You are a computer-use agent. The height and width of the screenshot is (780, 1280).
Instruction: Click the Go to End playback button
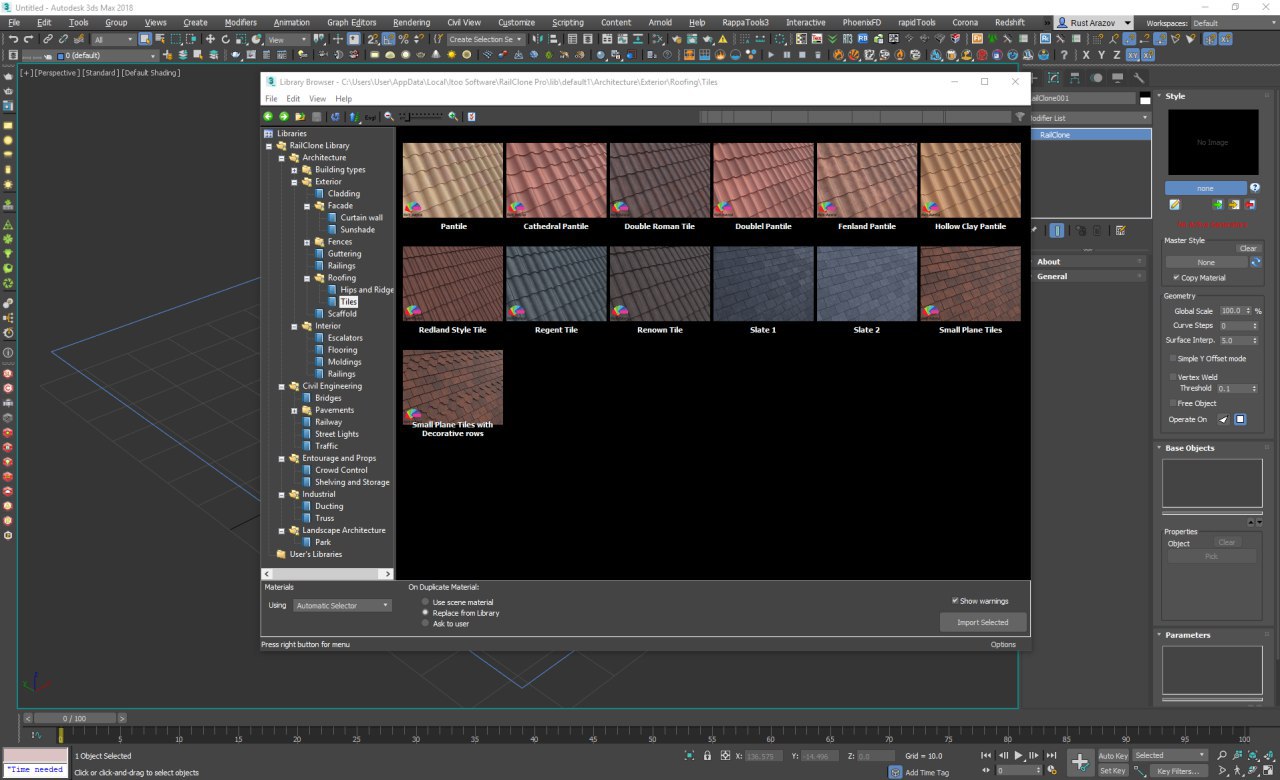coord(1051,755)
